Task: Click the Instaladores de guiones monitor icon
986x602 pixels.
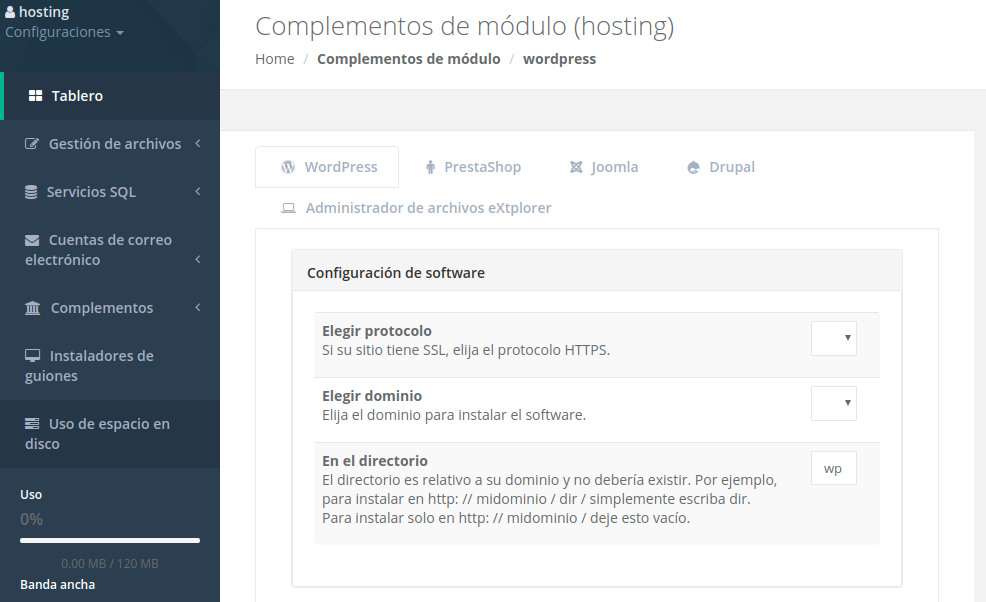Action: 32,356
